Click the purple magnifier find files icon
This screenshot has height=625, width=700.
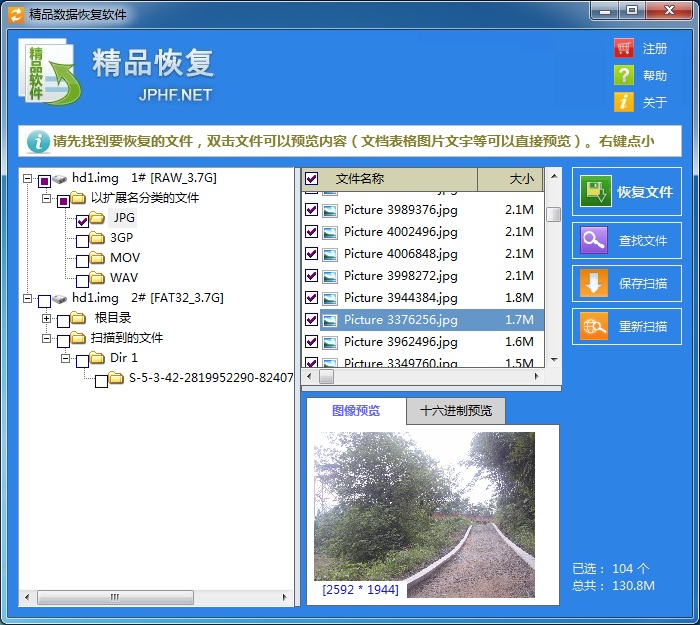594,240
